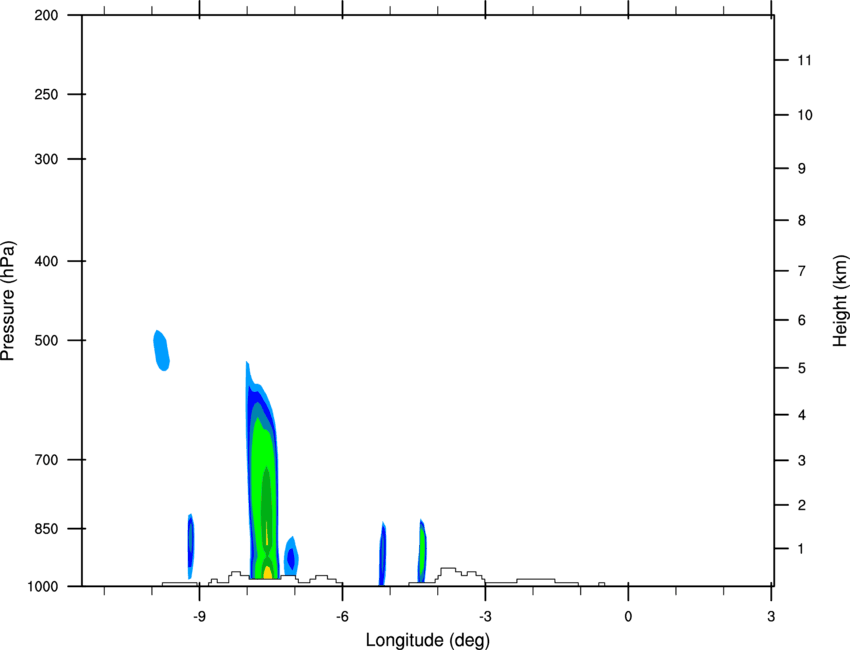850x650 pixels.
Task: Click the "Height (km)" axis title
Action: [840, 301]
